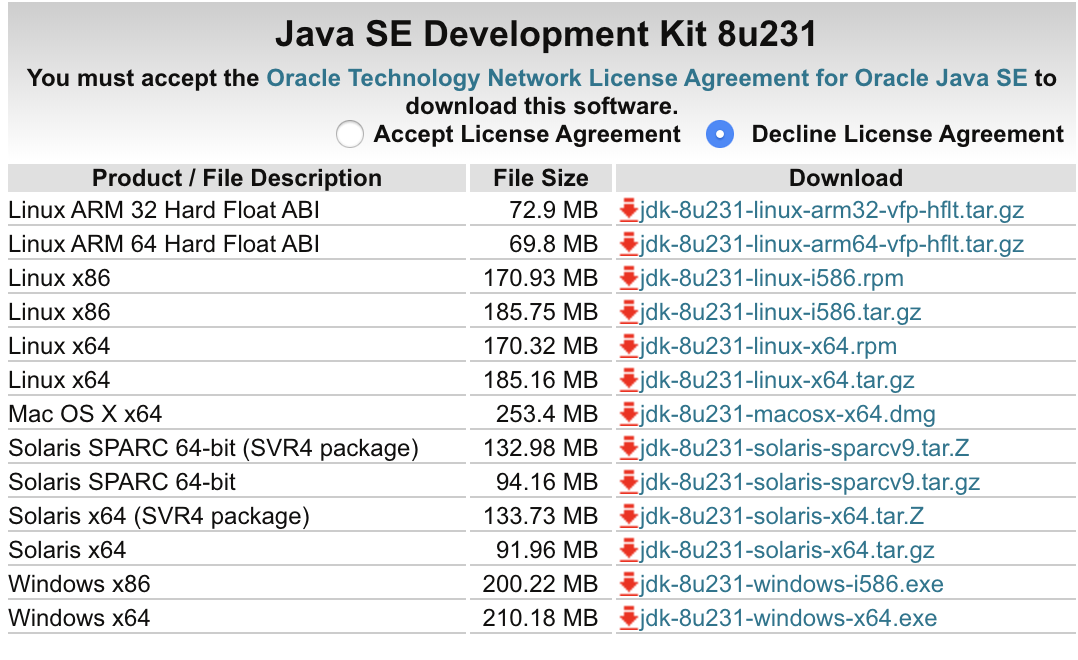Image resolution: width=1078 pixels, height=660 pixels.
Task: Download jdk-8u231-linux-x64.rpm link
Action: [768, 346]
